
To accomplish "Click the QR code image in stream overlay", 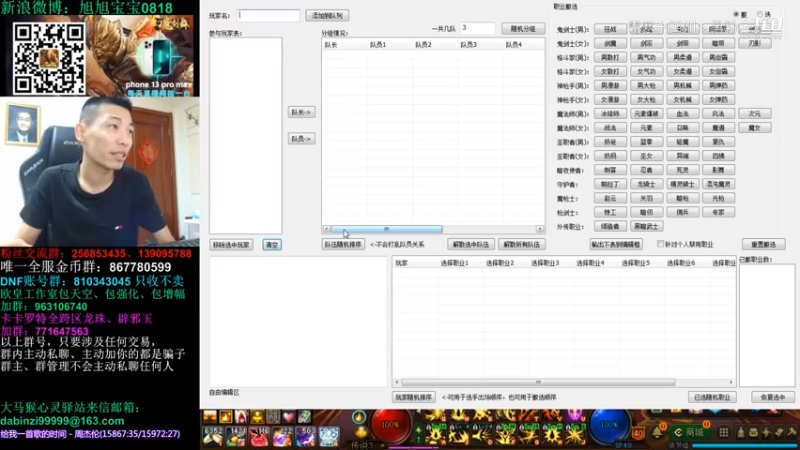I will point(49,59).
